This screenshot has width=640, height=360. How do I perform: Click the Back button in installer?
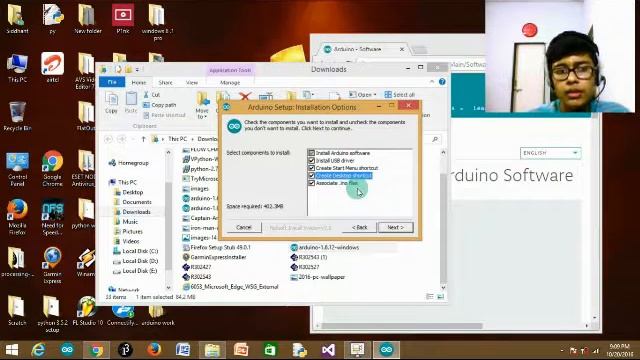click(360, 227)
